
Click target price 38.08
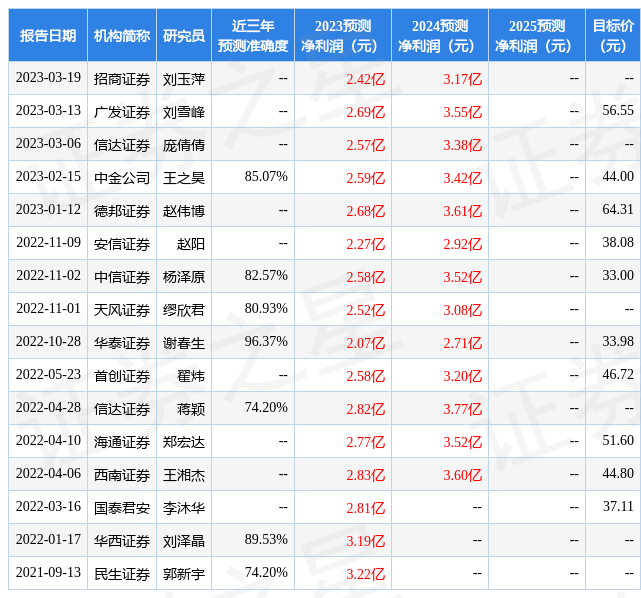tap(618, 242)
